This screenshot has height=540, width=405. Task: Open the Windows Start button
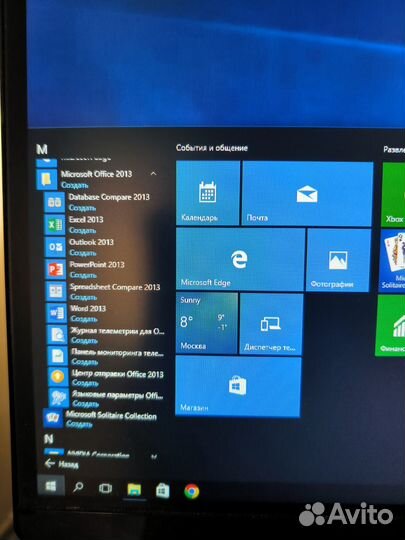(x=51, y=486)
